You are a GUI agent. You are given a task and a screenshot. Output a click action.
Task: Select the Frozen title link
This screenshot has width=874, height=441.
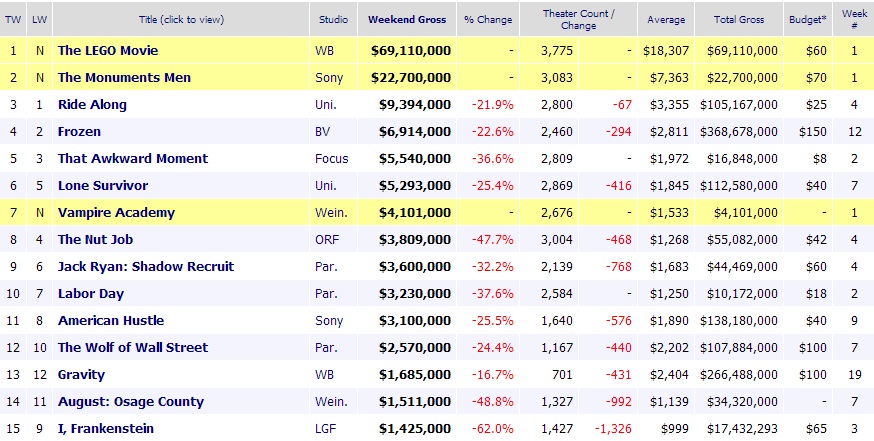click(x=79, y=131)
